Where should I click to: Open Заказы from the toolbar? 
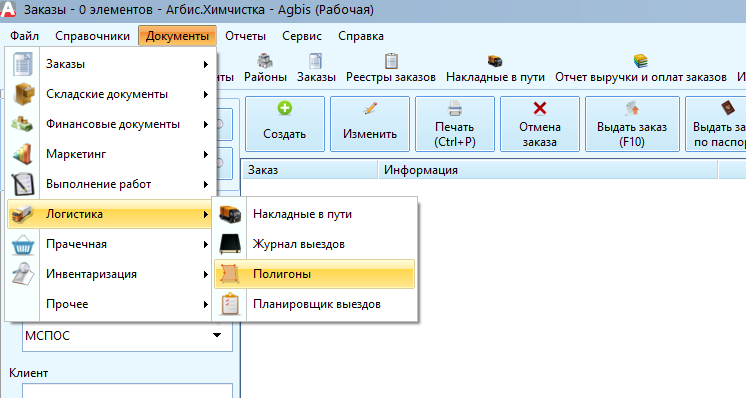pyautogui.click(x=316, y=68)
